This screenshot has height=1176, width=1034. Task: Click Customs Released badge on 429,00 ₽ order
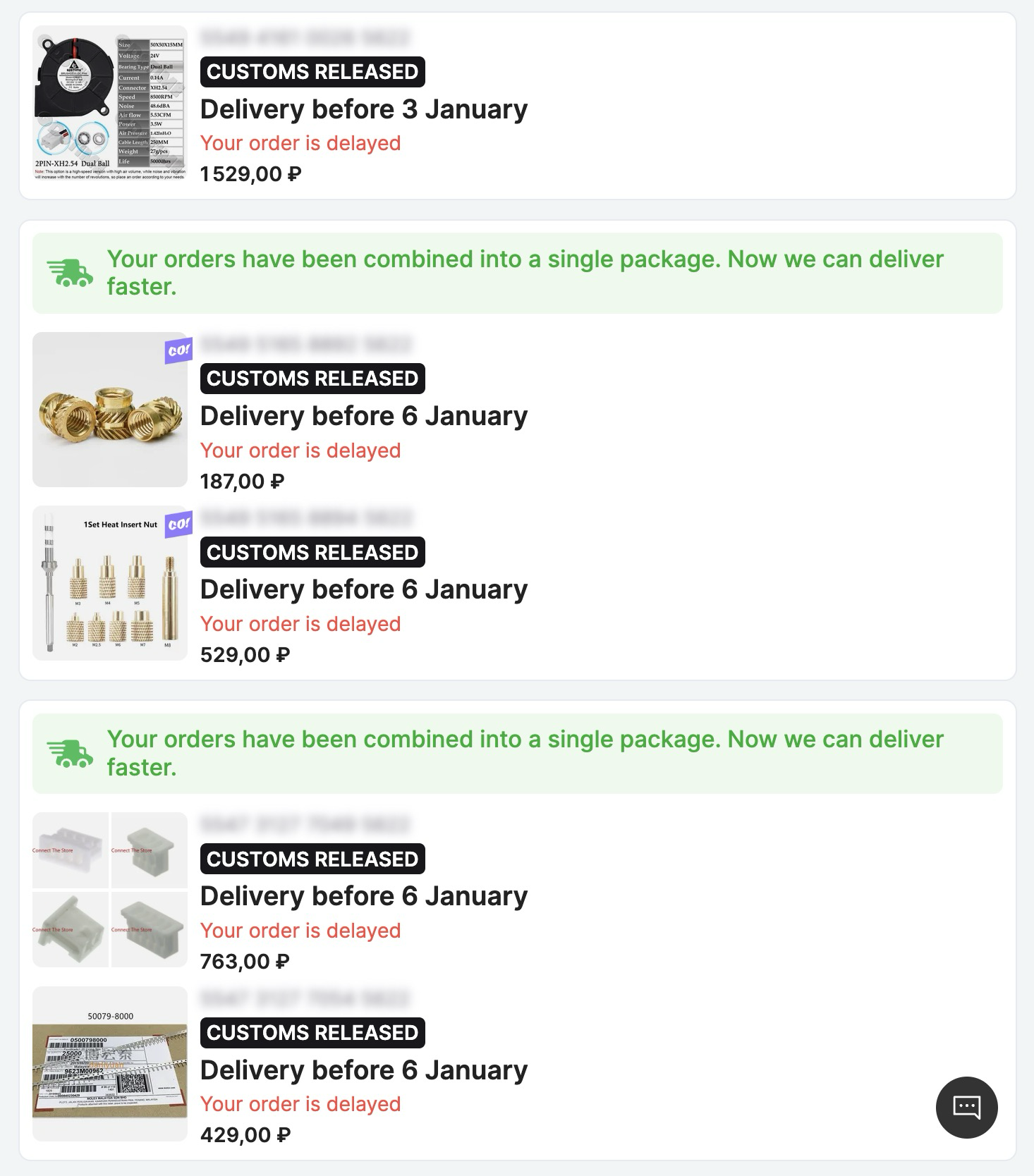pyautogui.click(x=312, y=1033)
